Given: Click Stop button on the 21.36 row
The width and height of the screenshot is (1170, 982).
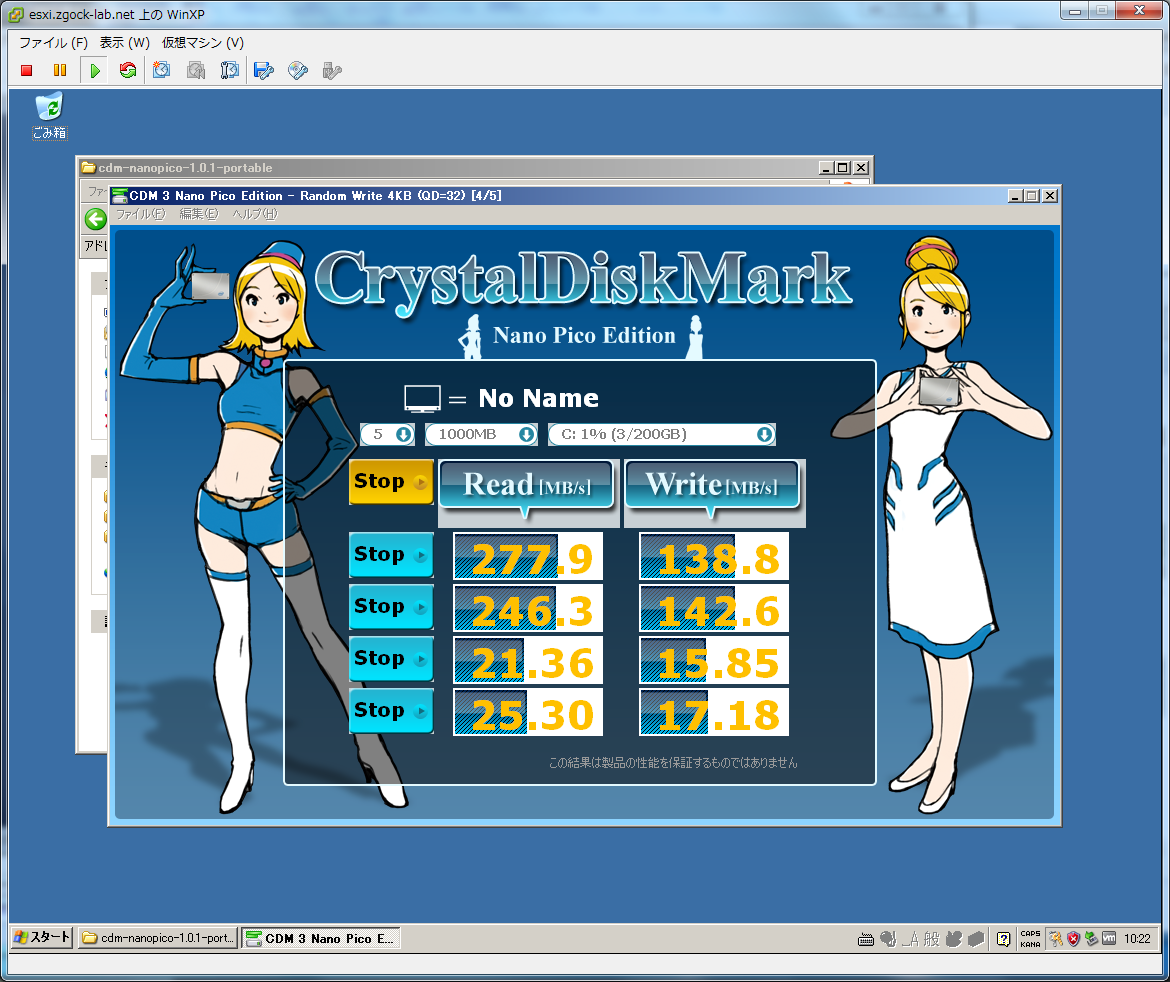Looking at the screenshot, I should tap(391, 658).
